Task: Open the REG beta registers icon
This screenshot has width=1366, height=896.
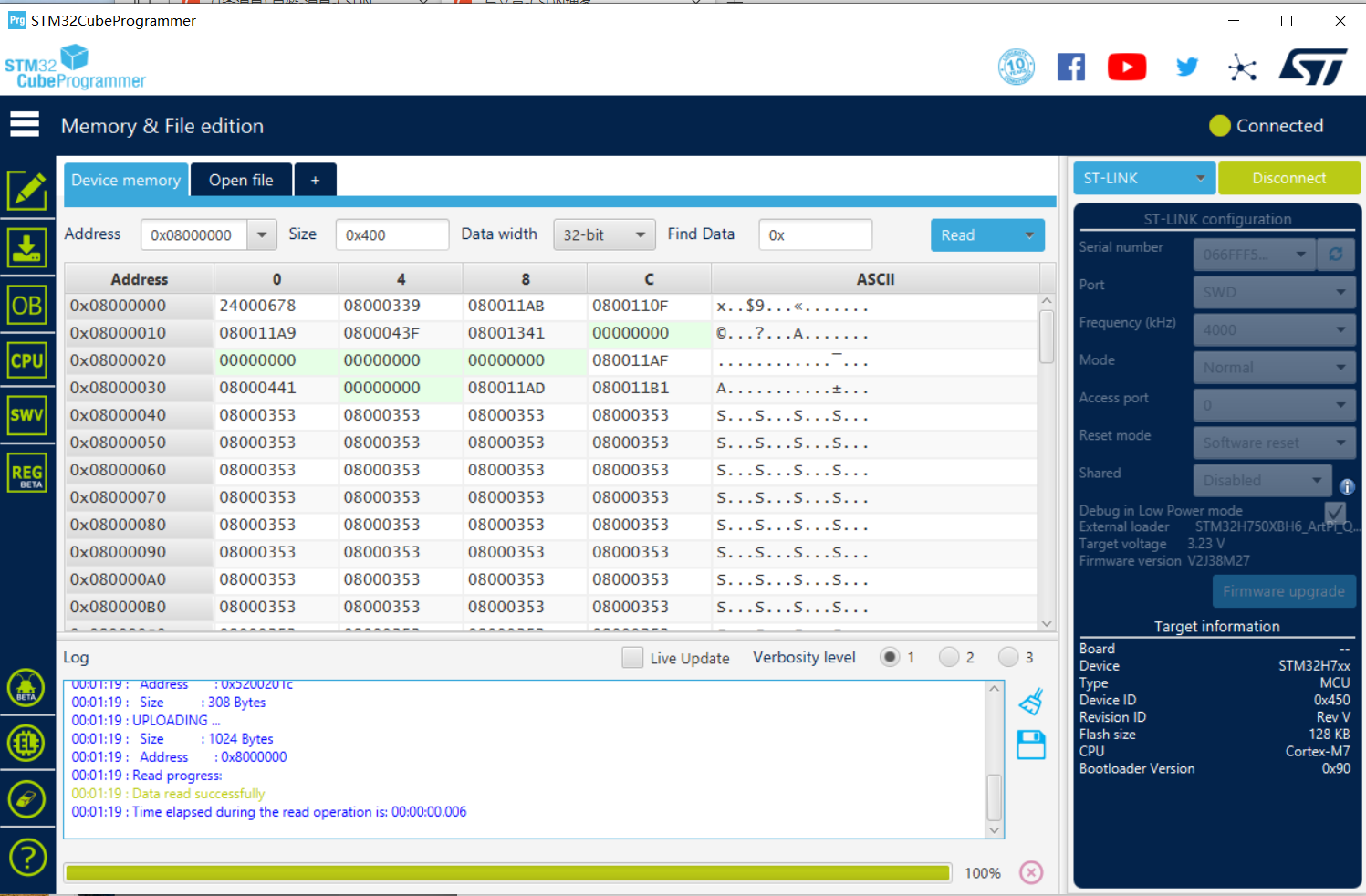Action: coord(27,474)
